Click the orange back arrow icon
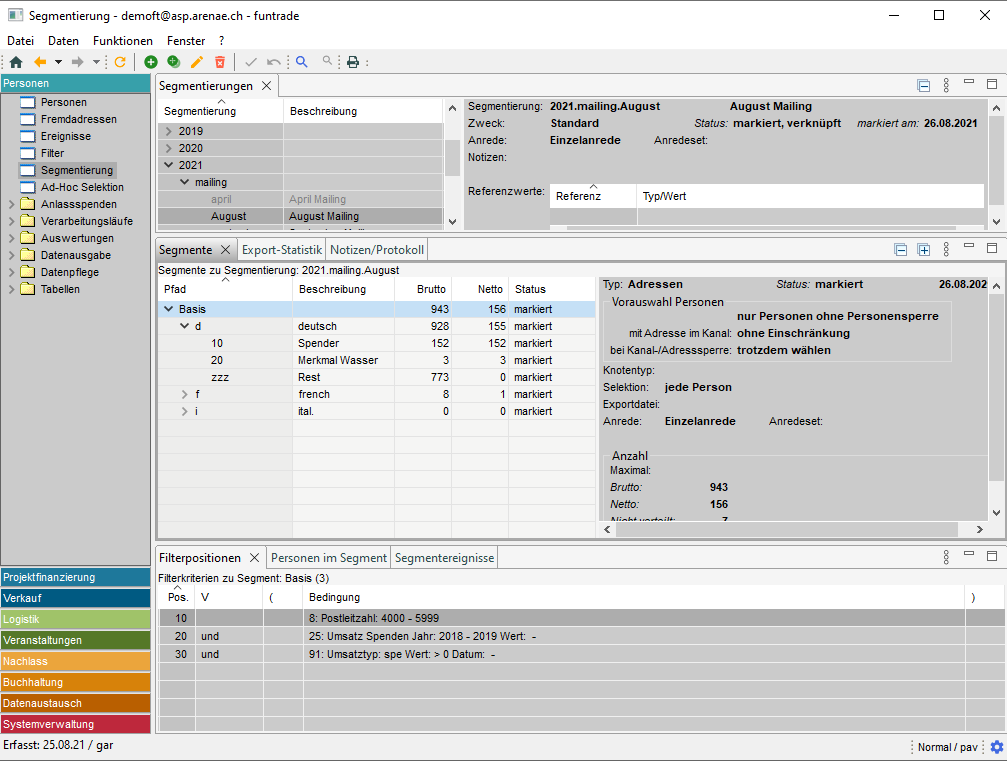 [41, 62]
